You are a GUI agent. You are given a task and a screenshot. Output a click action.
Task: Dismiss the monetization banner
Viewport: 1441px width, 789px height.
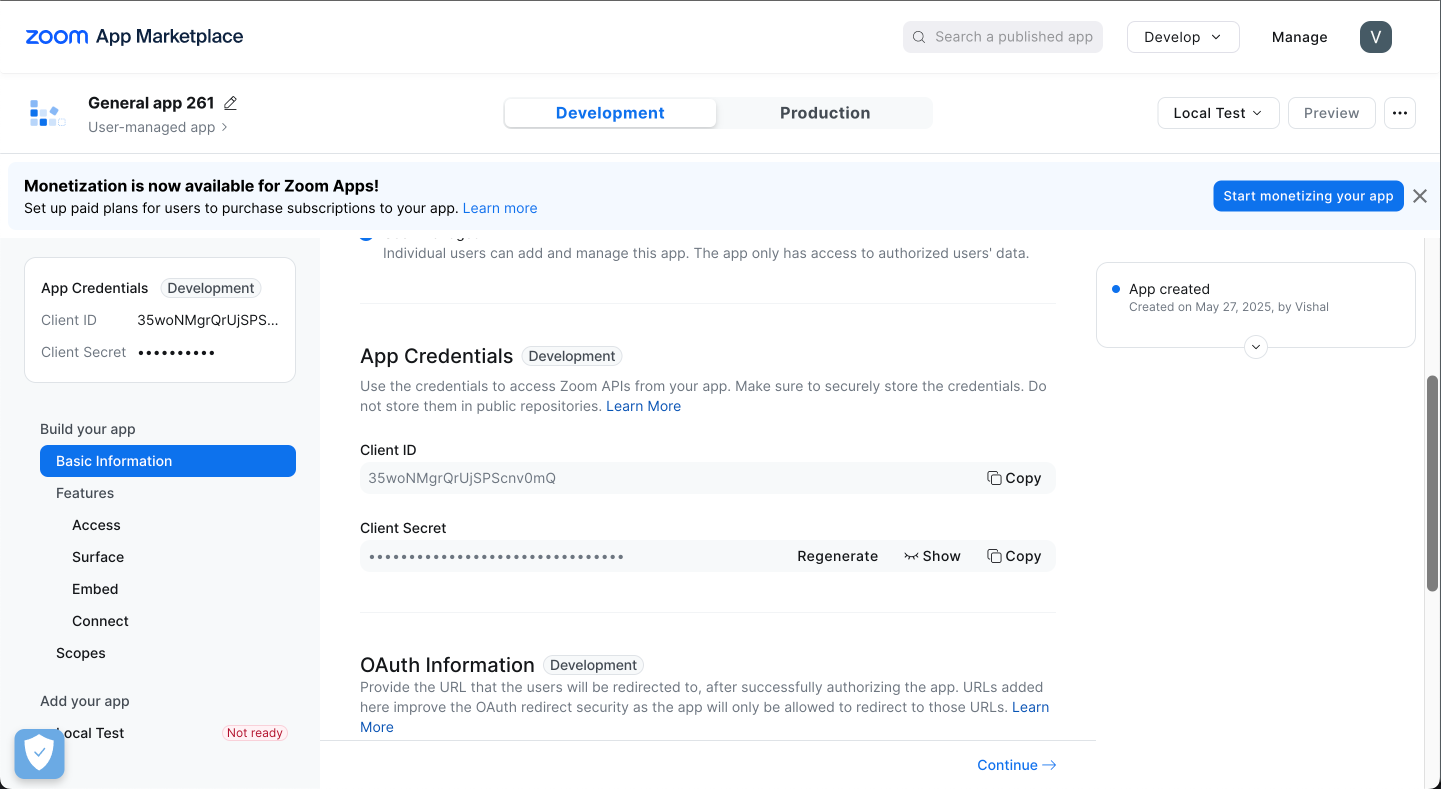point(1420,196)
